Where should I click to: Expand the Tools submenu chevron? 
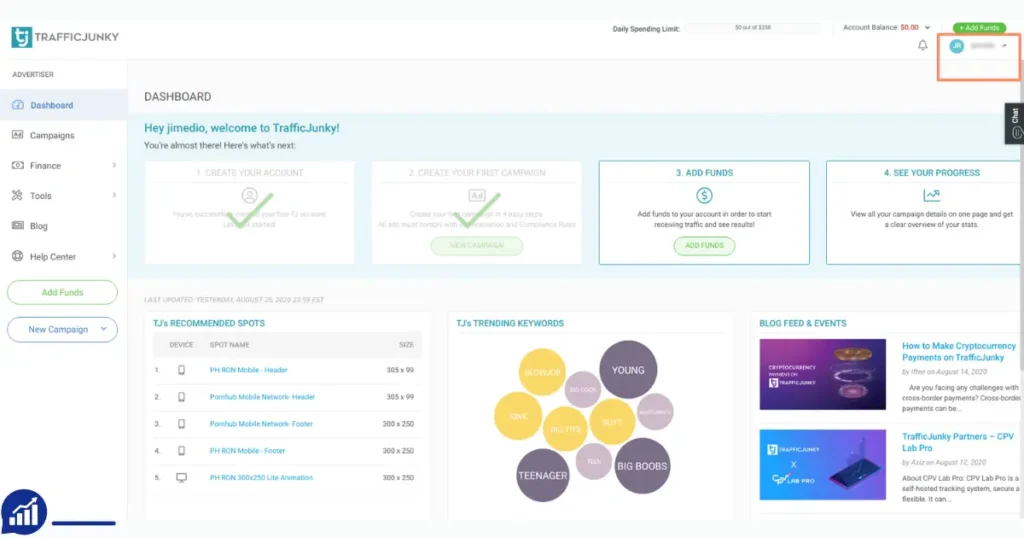[x=114, y=195]
